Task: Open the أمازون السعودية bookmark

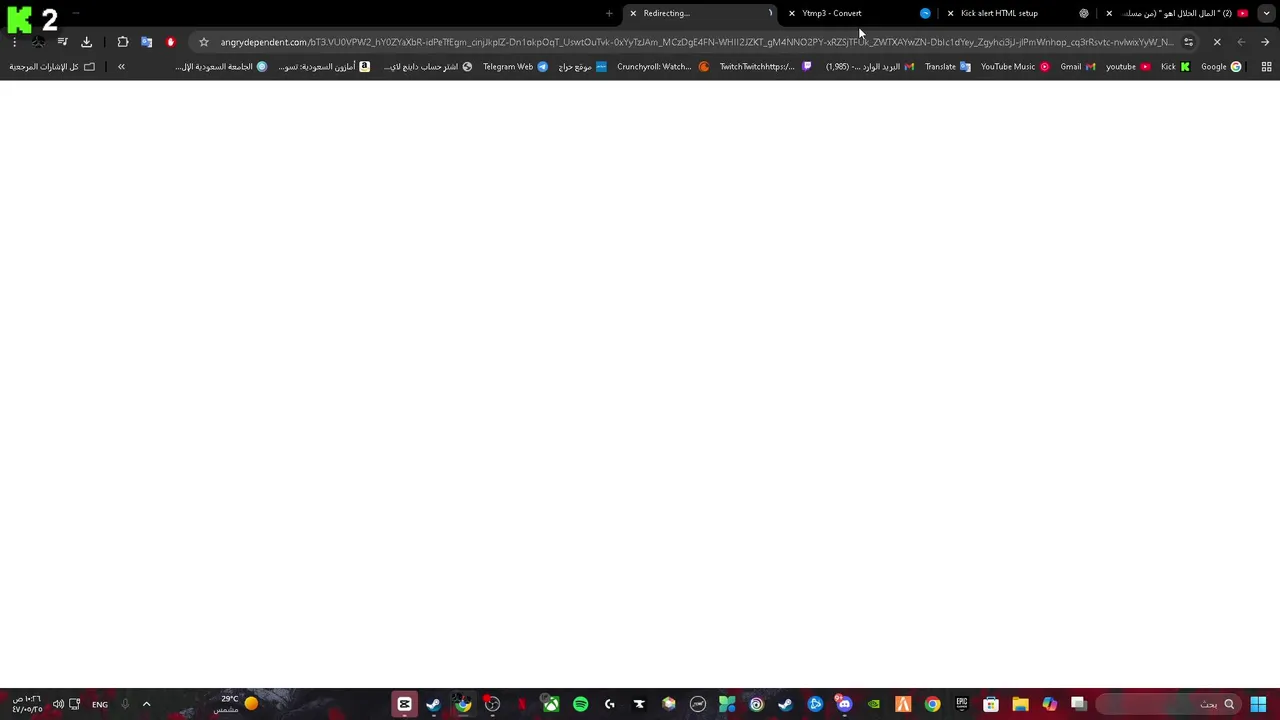Action: 324,67
